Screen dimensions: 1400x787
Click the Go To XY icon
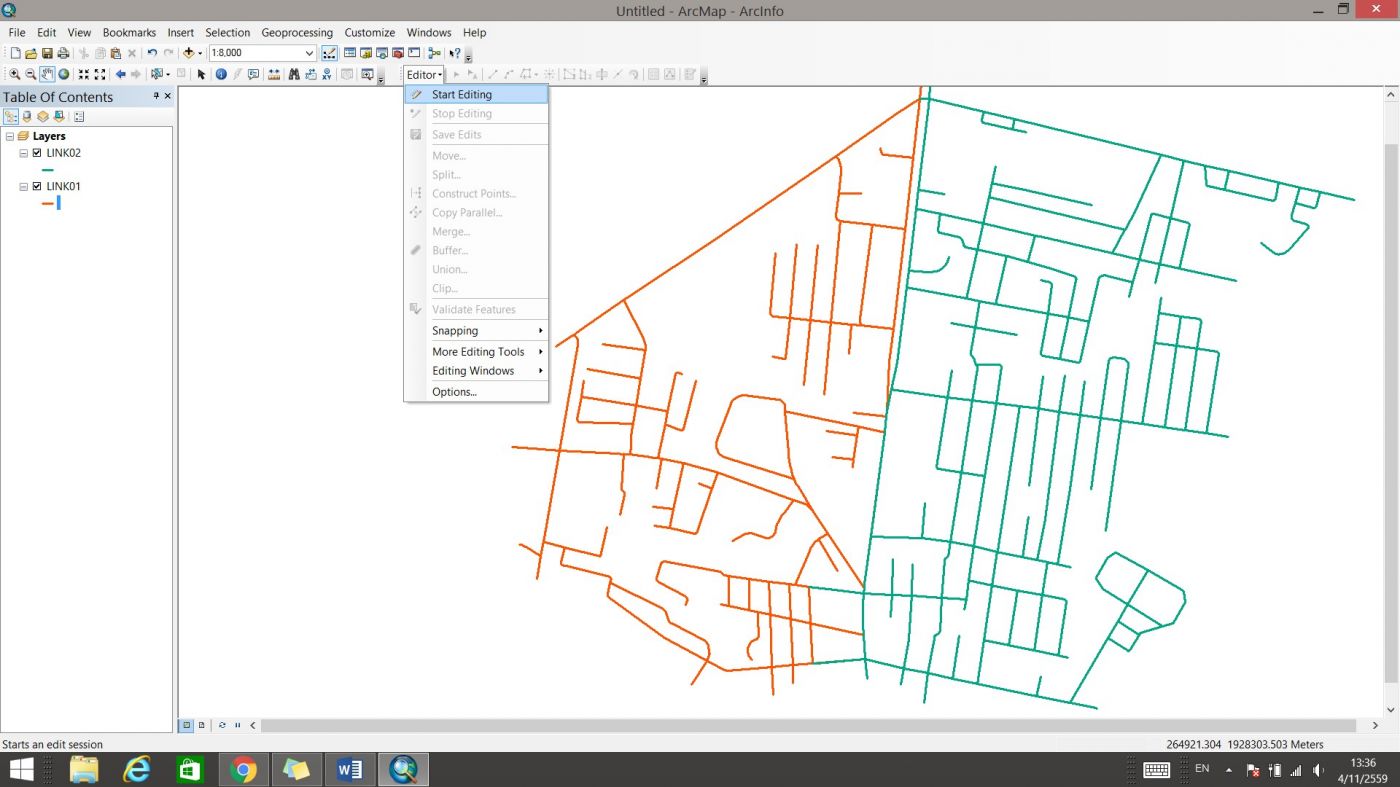click(x=327, y=75)
